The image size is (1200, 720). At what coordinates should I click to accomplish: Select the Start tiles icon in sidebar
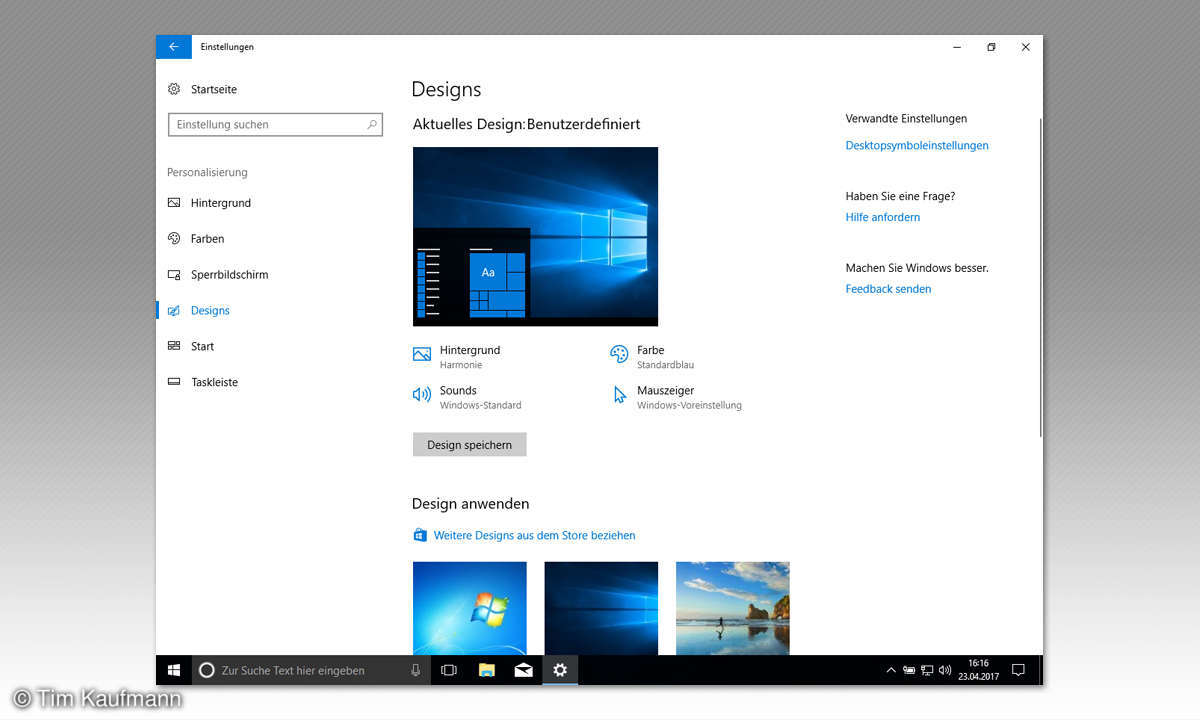(x=174, y=346)
